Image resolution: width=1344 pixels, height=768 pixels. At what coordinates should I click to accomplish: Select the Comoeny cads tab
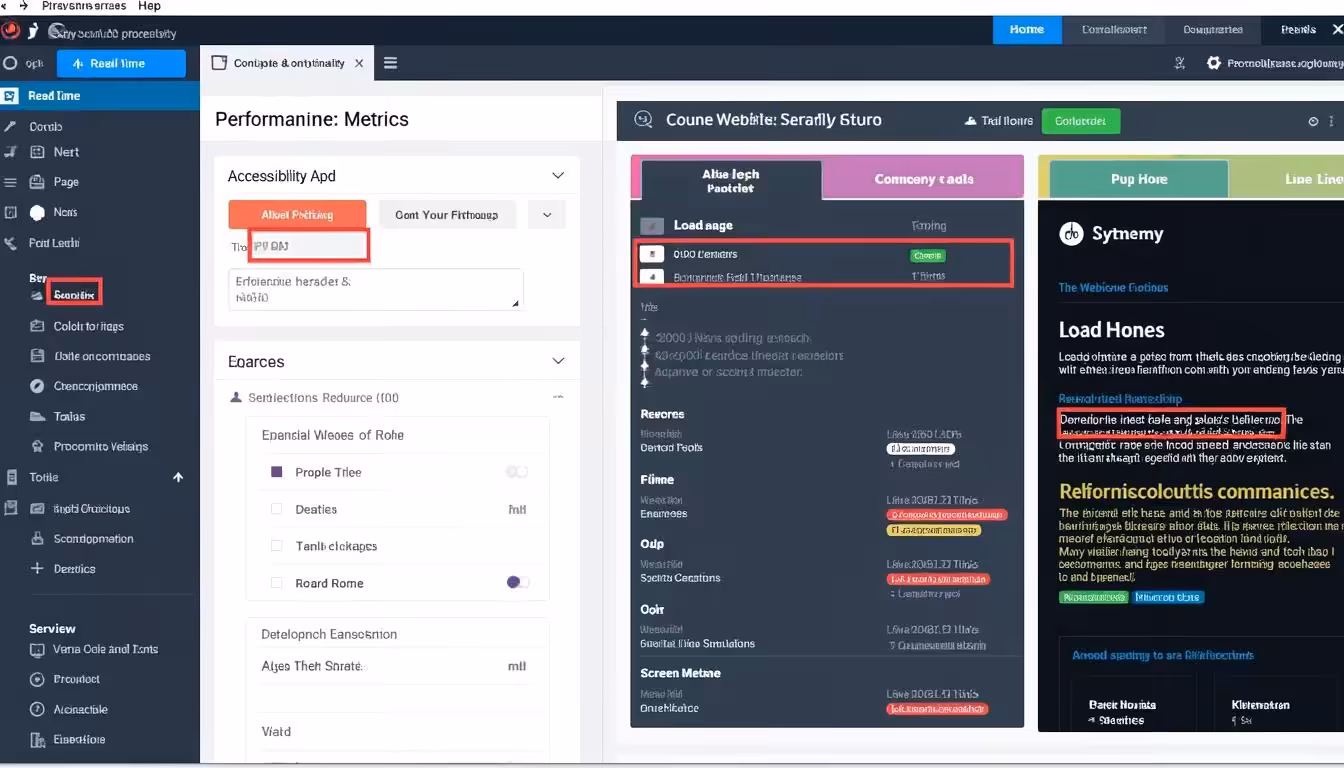click(x=924, y=179)
